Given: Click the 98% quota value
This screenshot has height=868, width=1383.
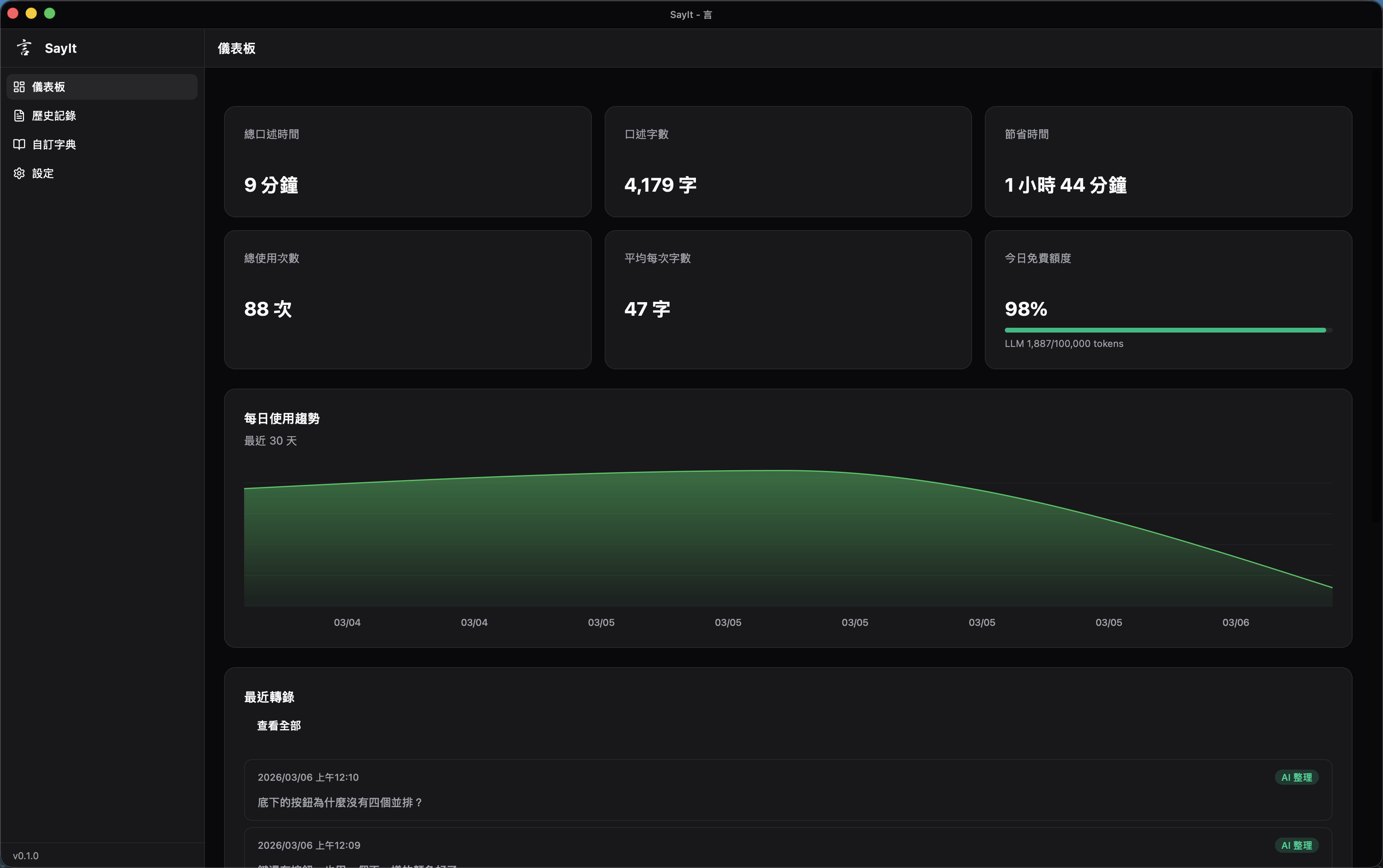Looking at the screenshot, I should (x=1026, y=309).
